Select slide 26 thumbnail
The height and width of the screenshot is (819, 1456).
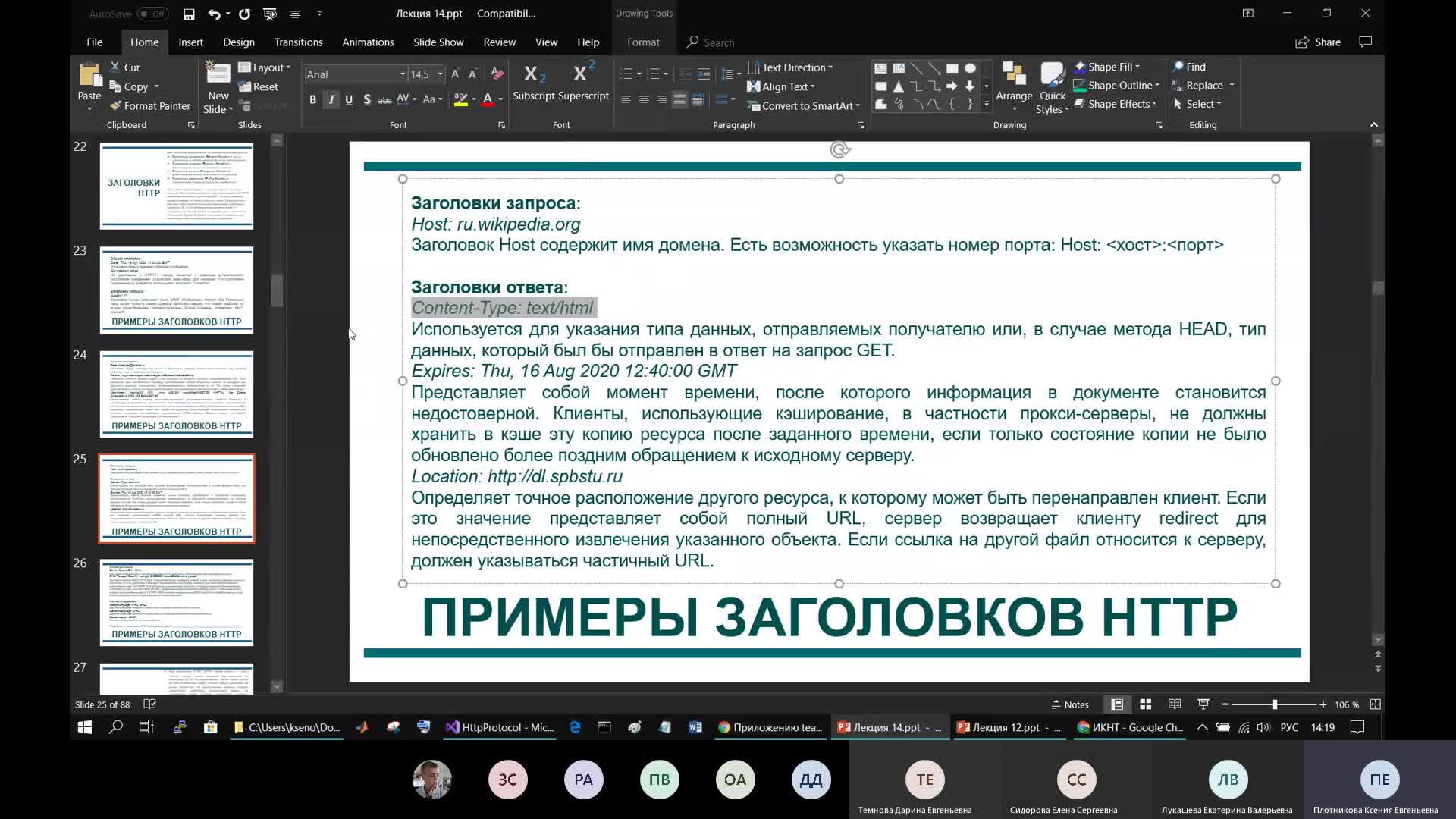coord(177,603)
